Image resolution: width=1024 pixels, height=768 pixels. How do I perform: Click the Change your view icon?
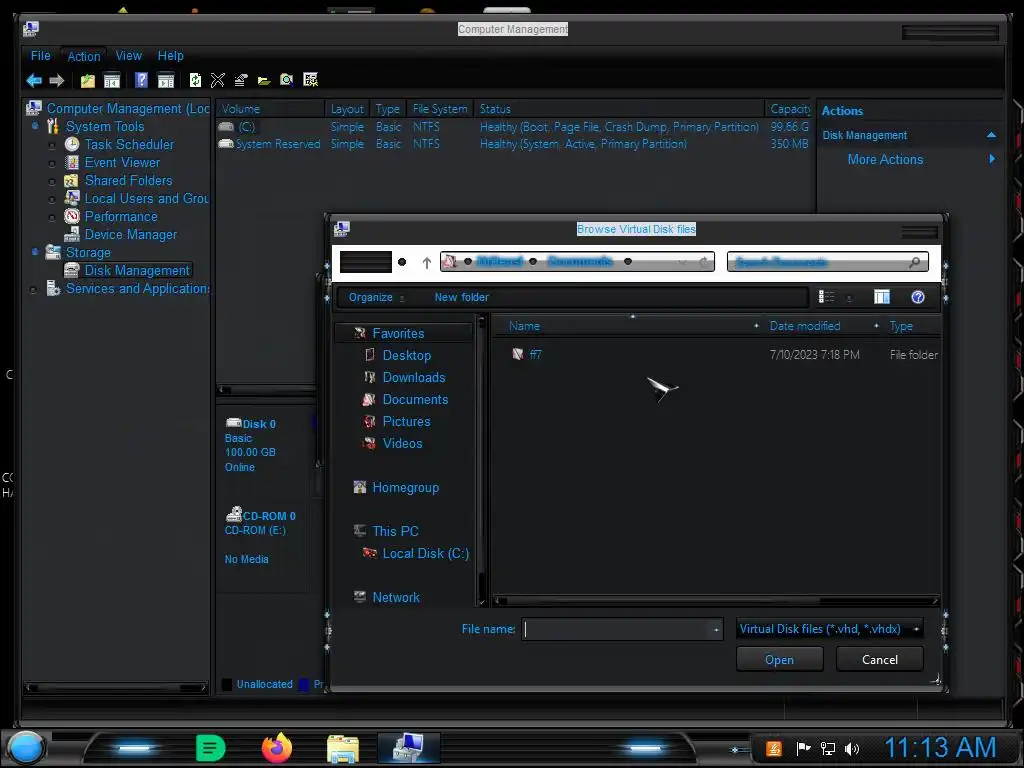tap(826, 297)
